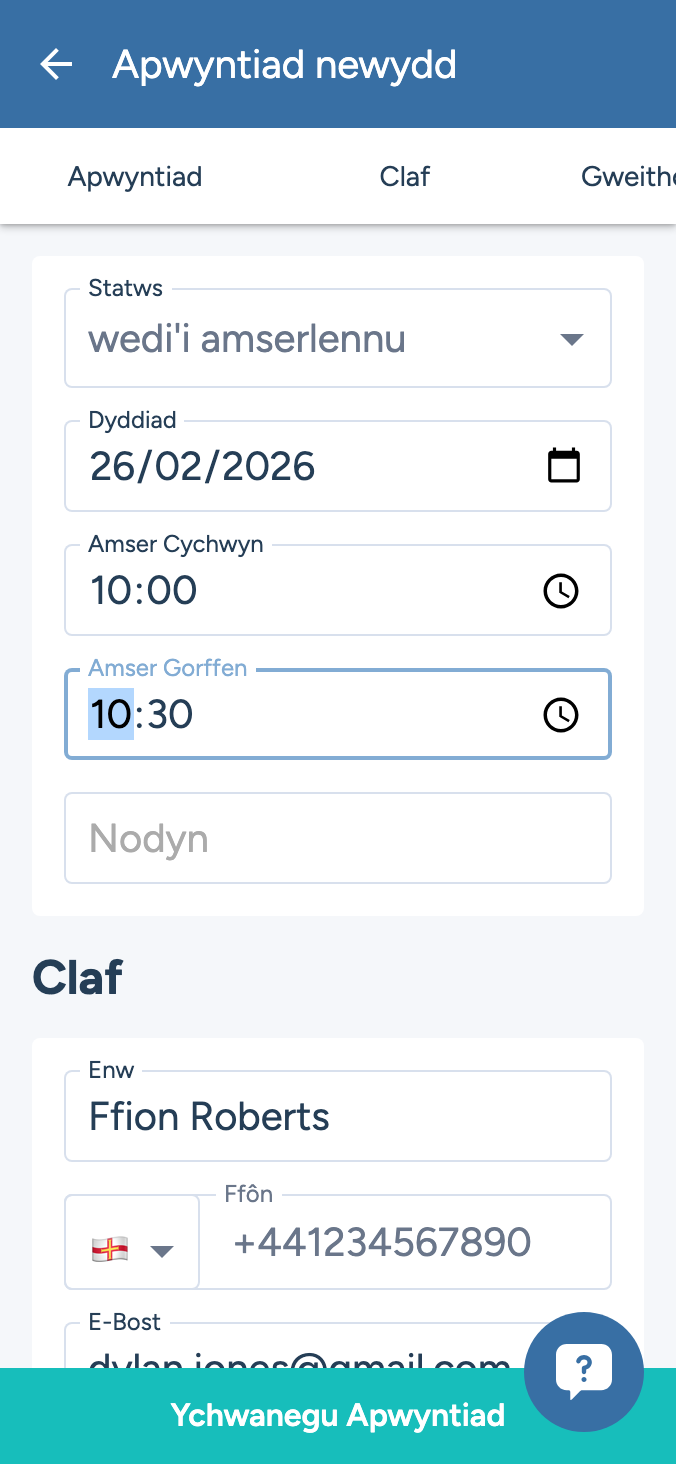Click the minutes in Amser Gorffen field
The image size is (676, 1464).
click(x=169, y=715)
